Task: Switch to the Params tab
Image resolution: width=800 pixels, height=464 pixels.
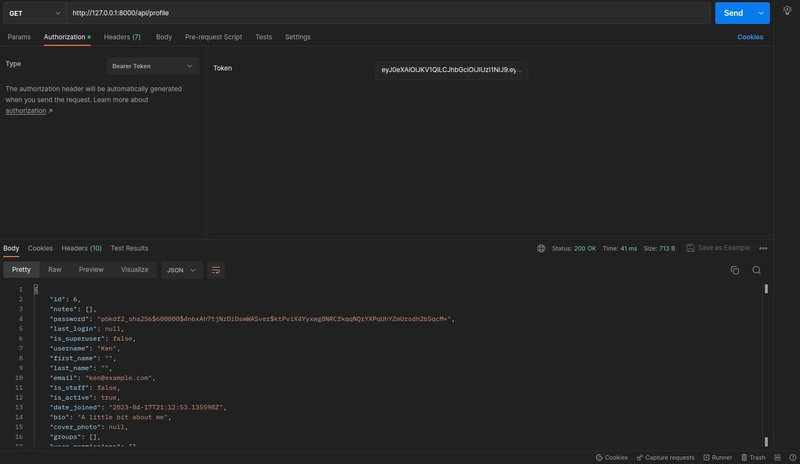Action: click(19, 37)
